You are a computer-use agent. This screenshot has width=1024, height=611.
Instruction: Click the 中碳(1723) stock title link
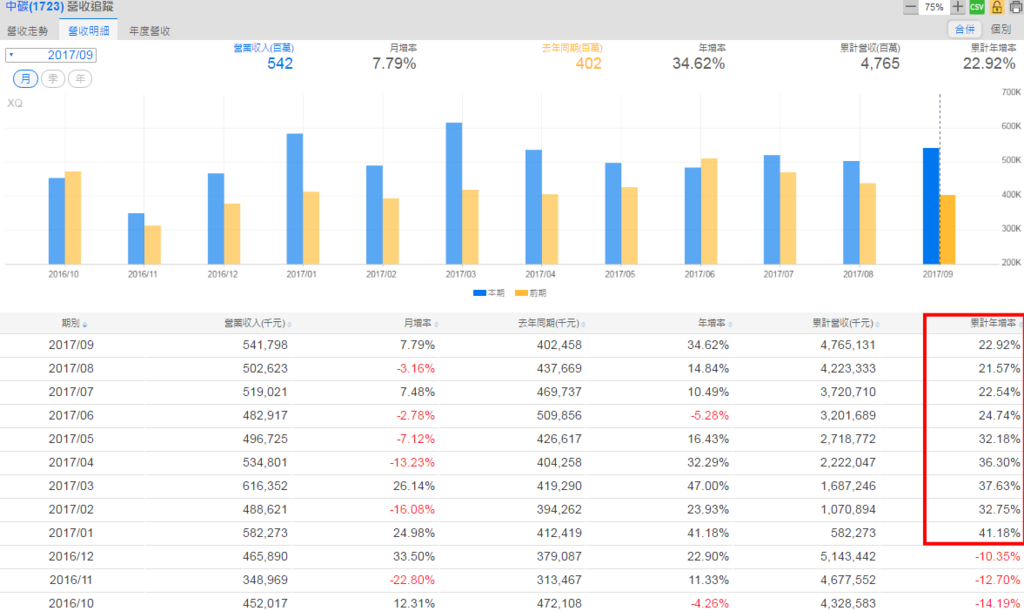point(35,7)
